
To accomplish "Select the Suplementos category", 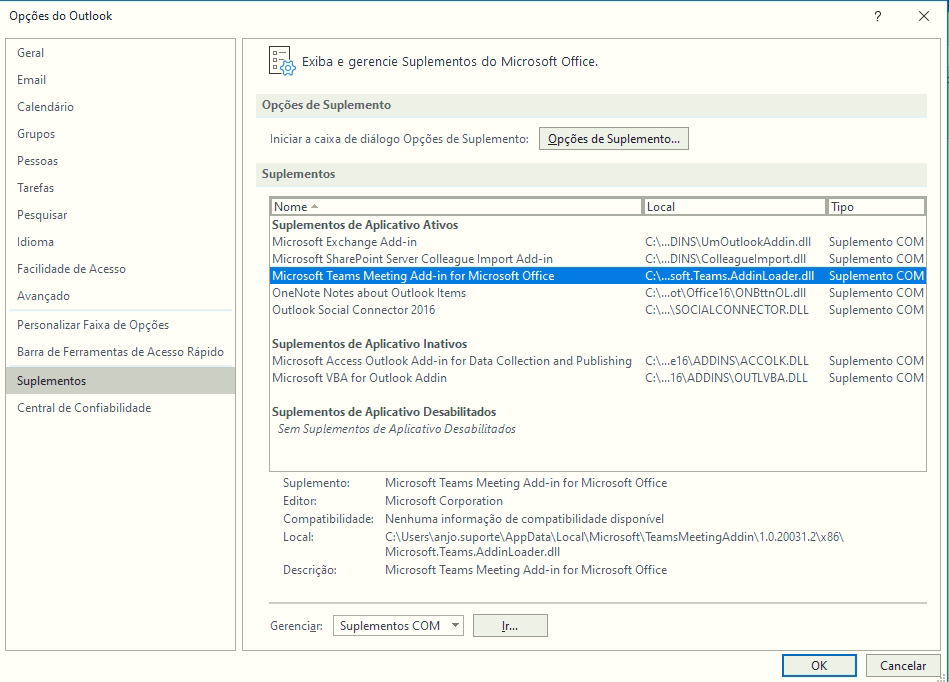I will (120, 381).
